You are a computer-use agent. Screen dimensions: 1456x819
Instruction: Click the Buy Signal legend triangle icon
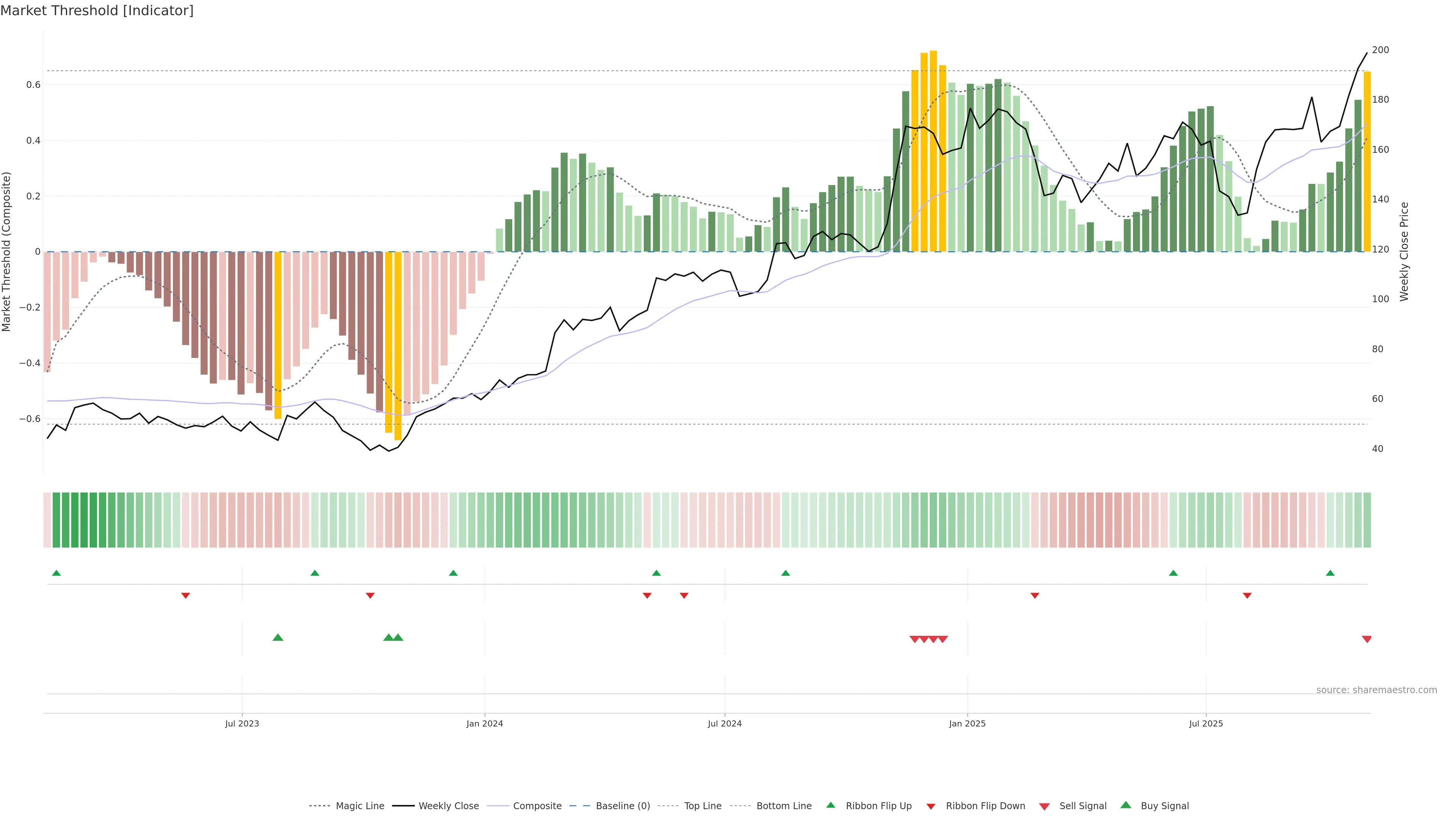click(1125, 805)
